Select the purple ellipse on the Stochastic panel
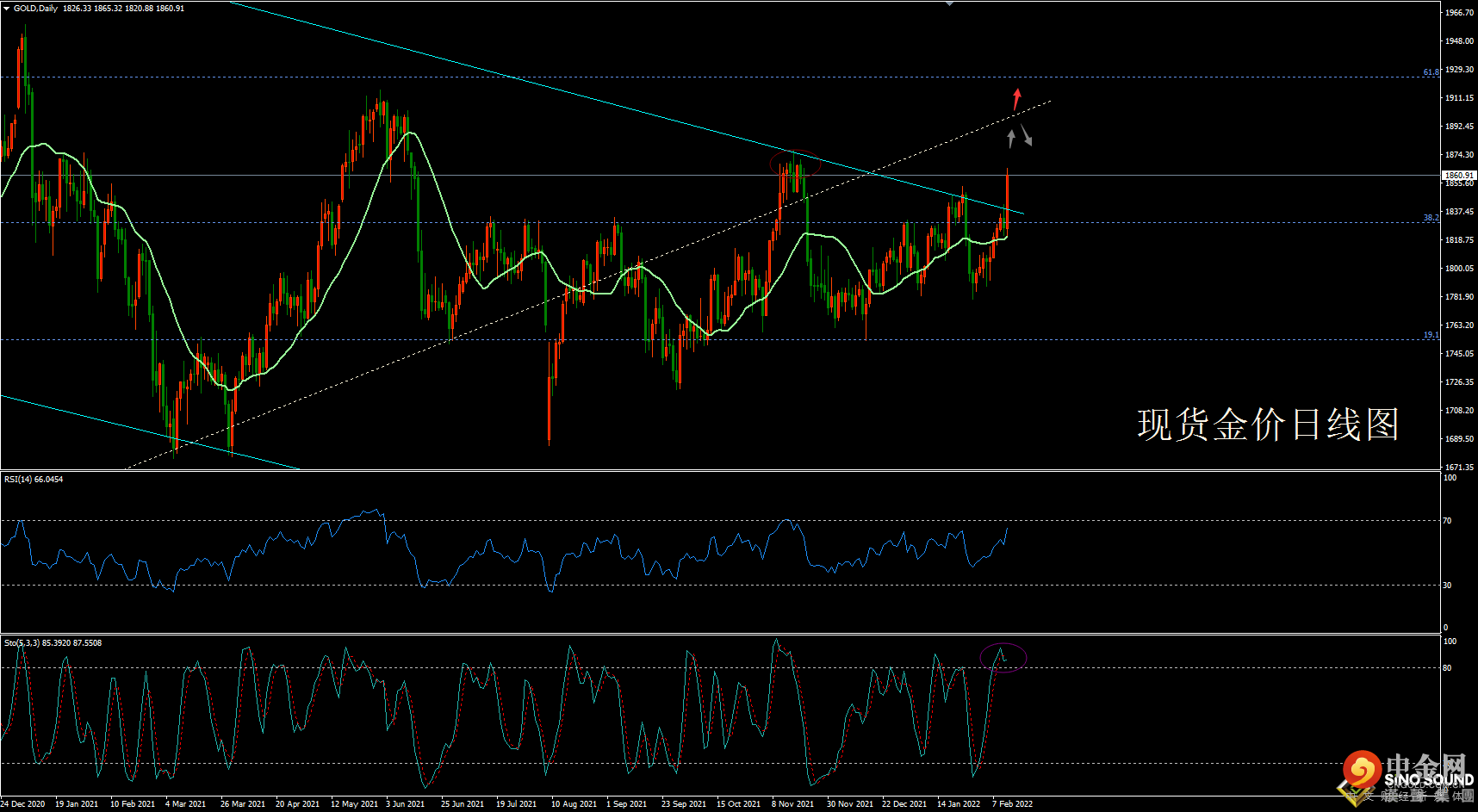Image resolution: width=1478 pixels, height=812 pixels. (x=1003, y=657)
